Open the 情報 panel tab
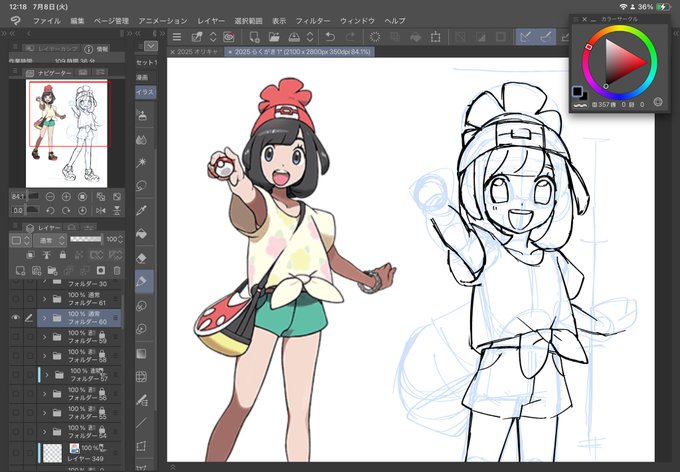The image size is (680, 472). (x=97, y=49)
